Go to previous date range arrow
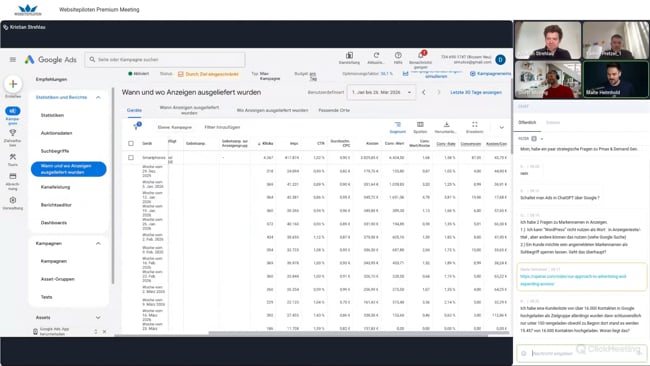 point(424,92)
